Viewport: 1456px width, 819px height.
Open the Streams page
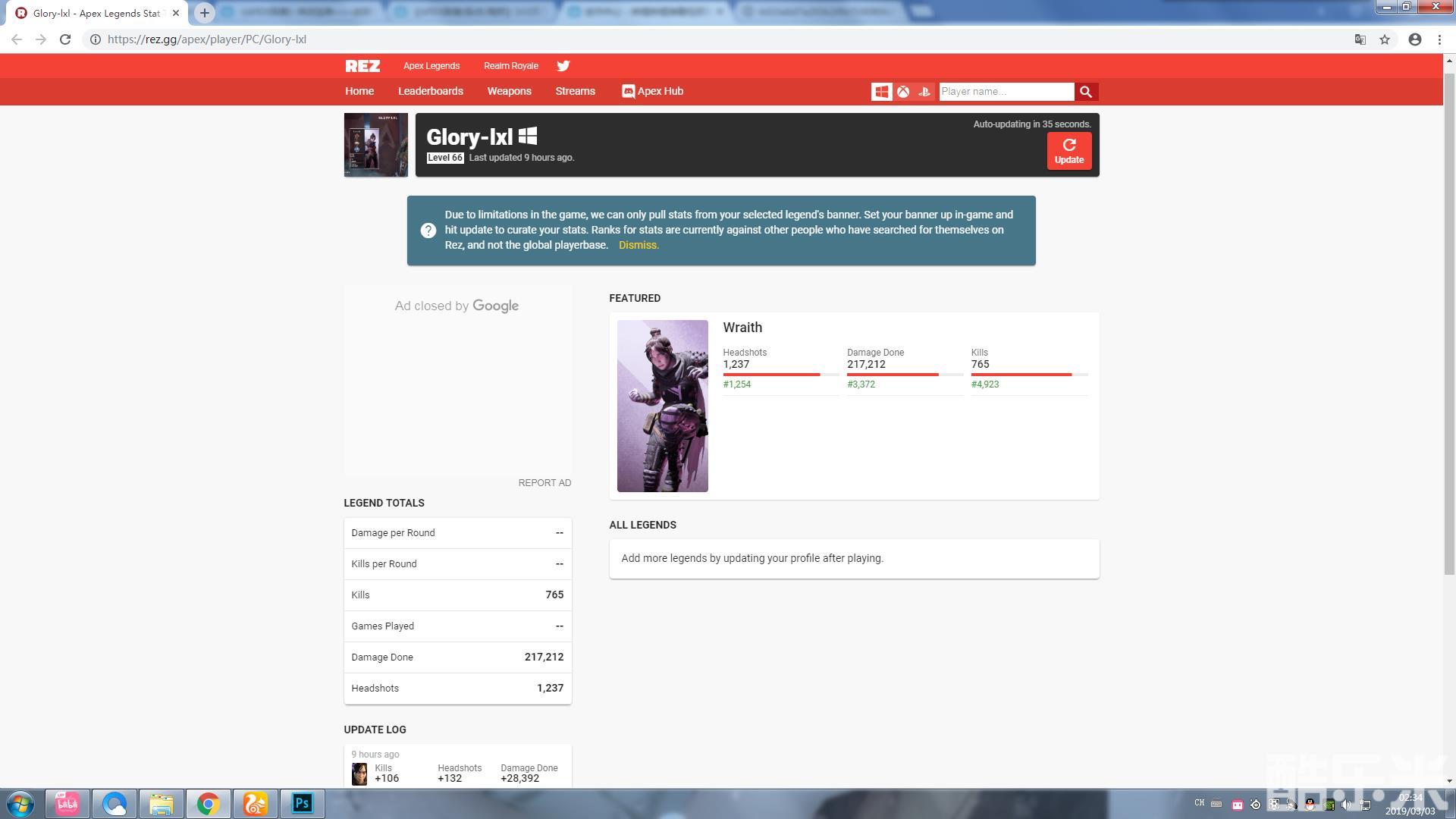click(575, 91)
